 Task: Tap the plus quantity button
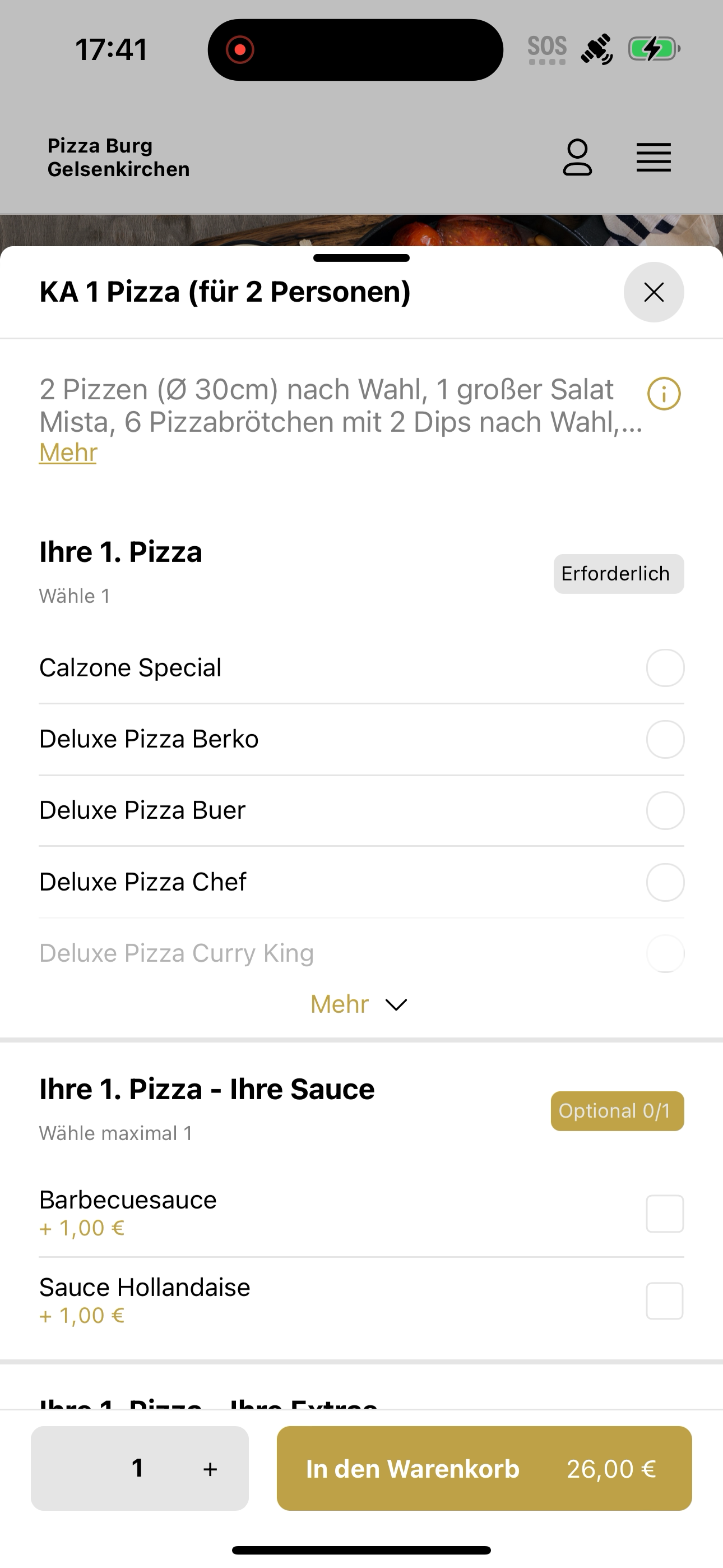click(x=210, y=1469)
